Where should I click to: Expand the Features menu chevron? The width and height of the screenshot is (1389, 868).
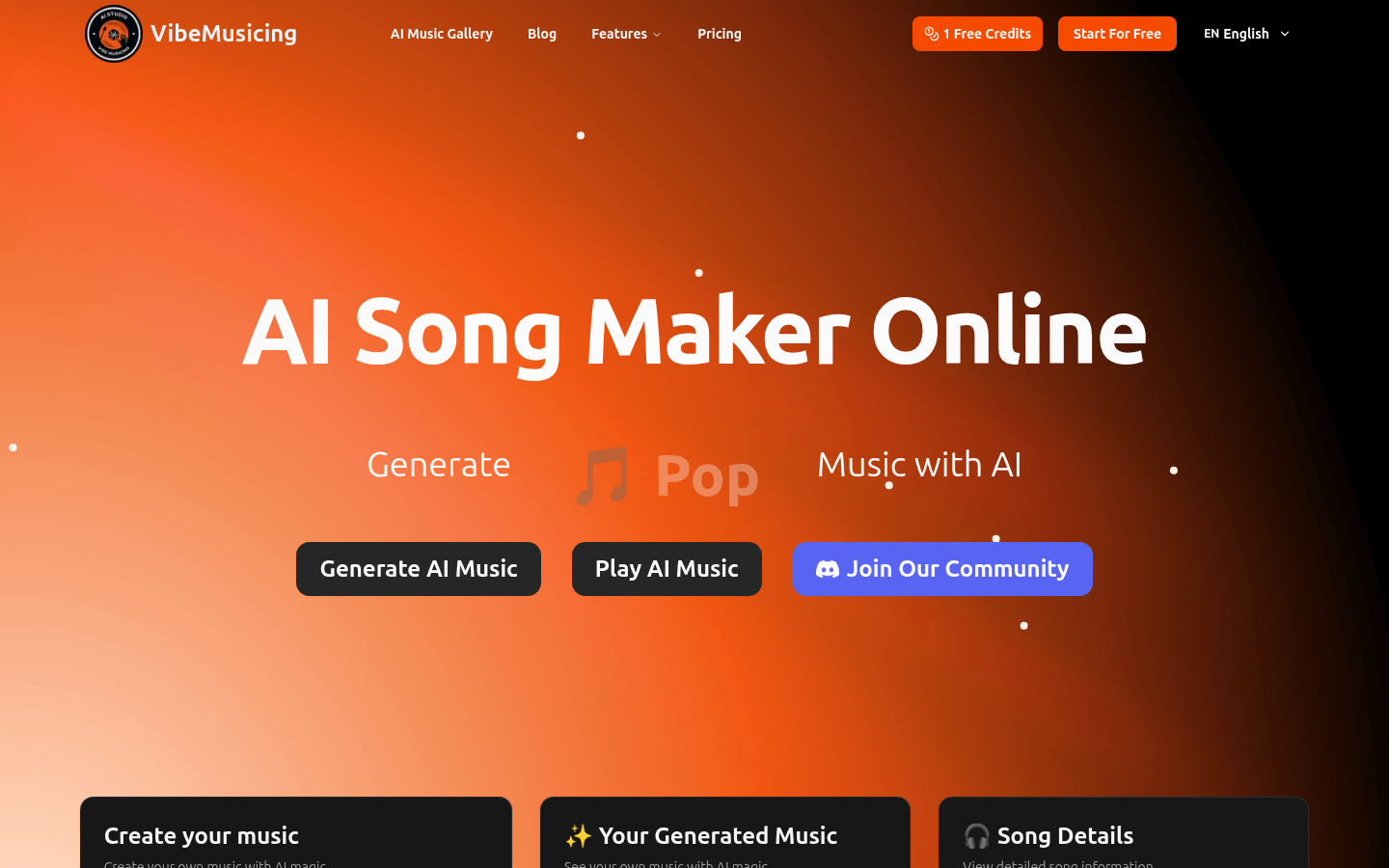point(657,35)
